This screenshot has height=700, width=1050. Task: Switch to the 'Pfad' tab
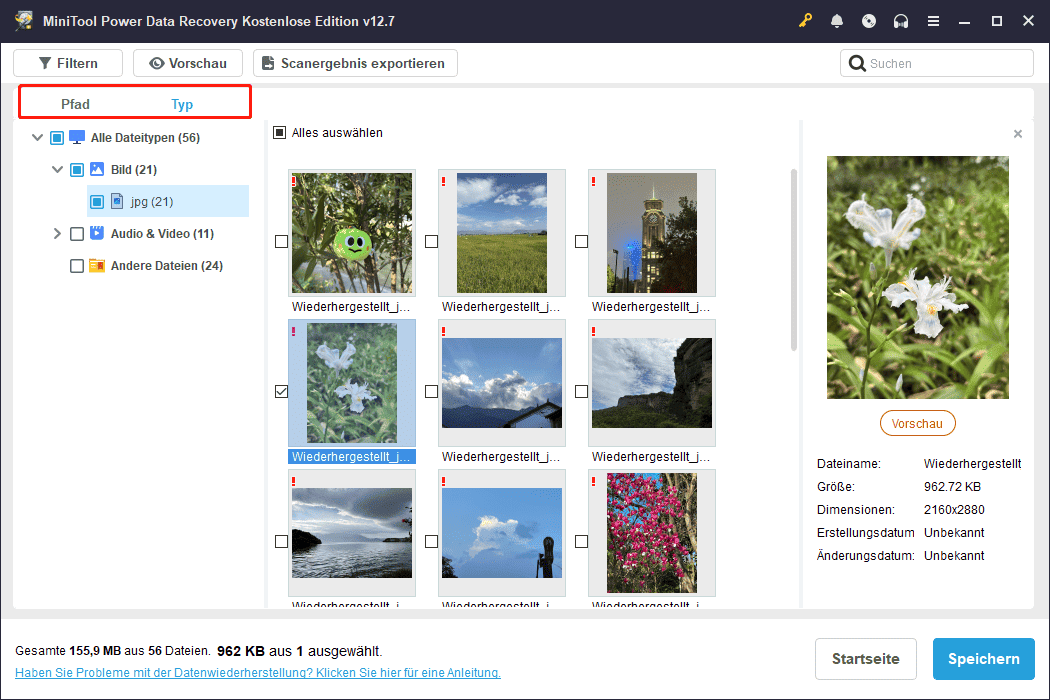click(x=75, y=104)
